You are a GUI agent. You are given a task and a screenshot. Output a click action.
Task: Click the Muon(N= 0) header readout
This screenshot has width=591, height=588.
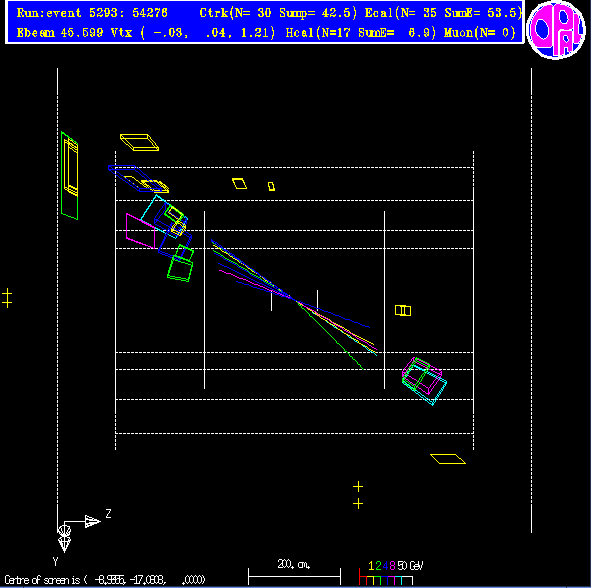479,33
